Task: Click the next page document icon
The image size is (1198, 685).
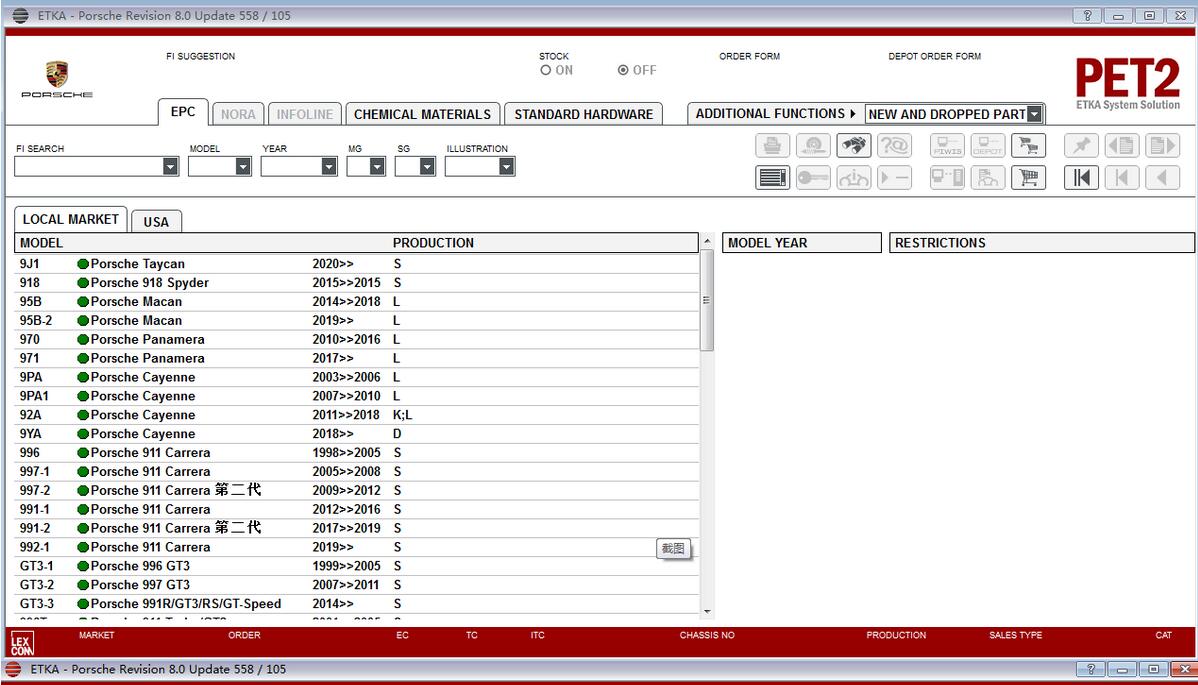Action: pos(1162,145)
